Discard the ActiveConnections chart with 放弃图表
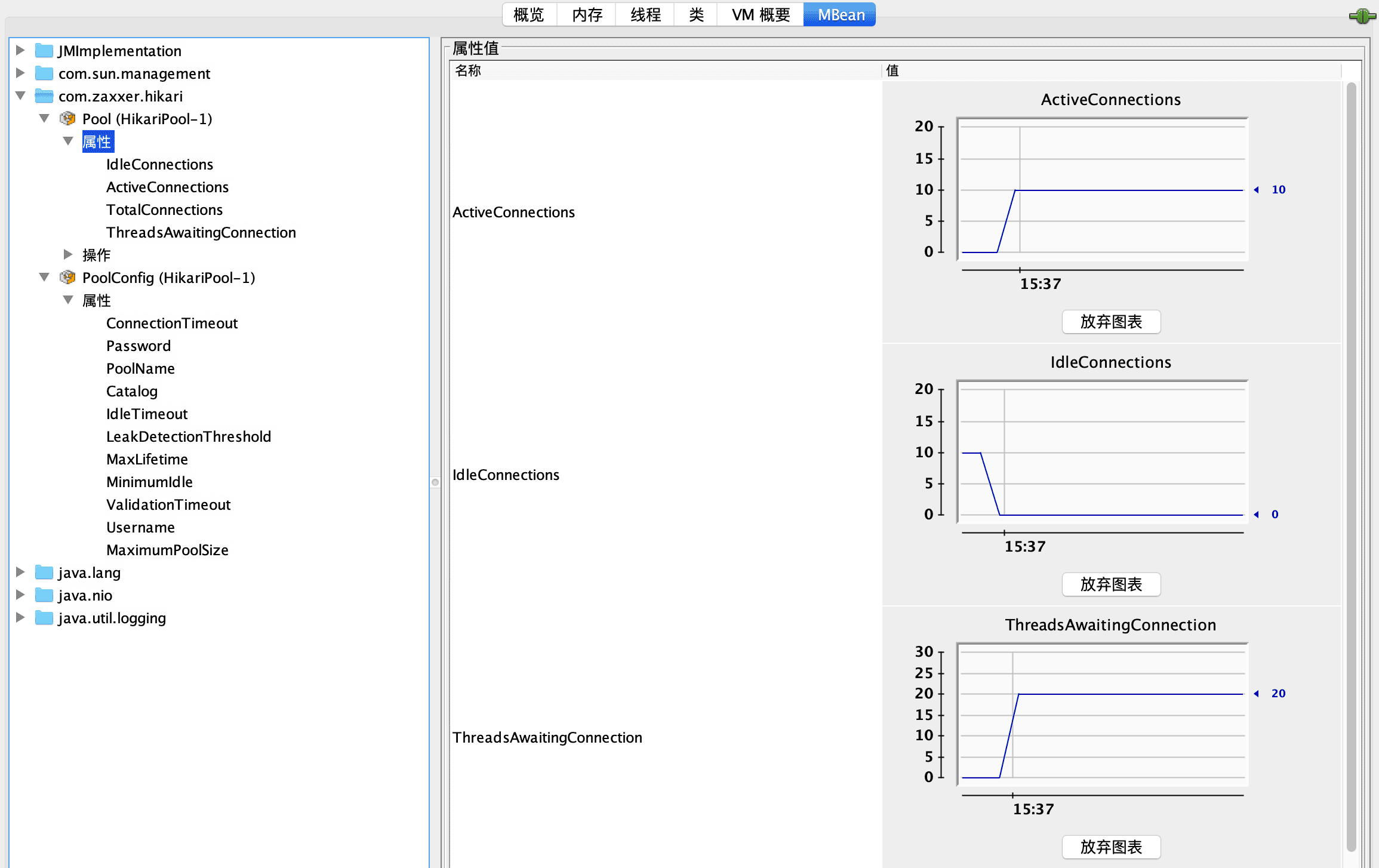The width and height of the screenshot is (1379, 868). click(x=1110, y=322)
